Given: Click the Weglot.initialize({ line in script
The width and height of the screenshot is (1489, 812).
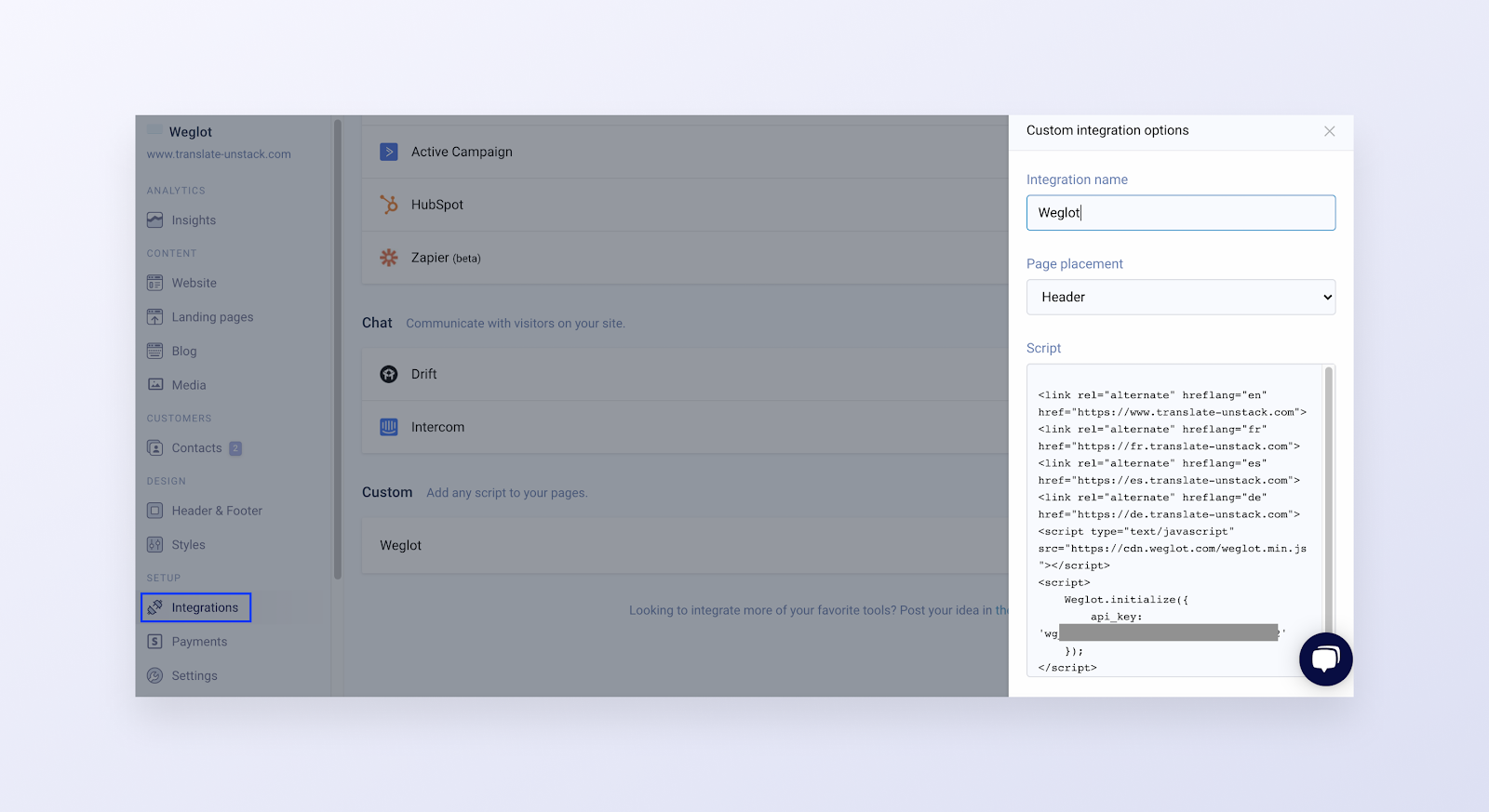Looking at the screenshot, I should click(x=1126, y=600).
